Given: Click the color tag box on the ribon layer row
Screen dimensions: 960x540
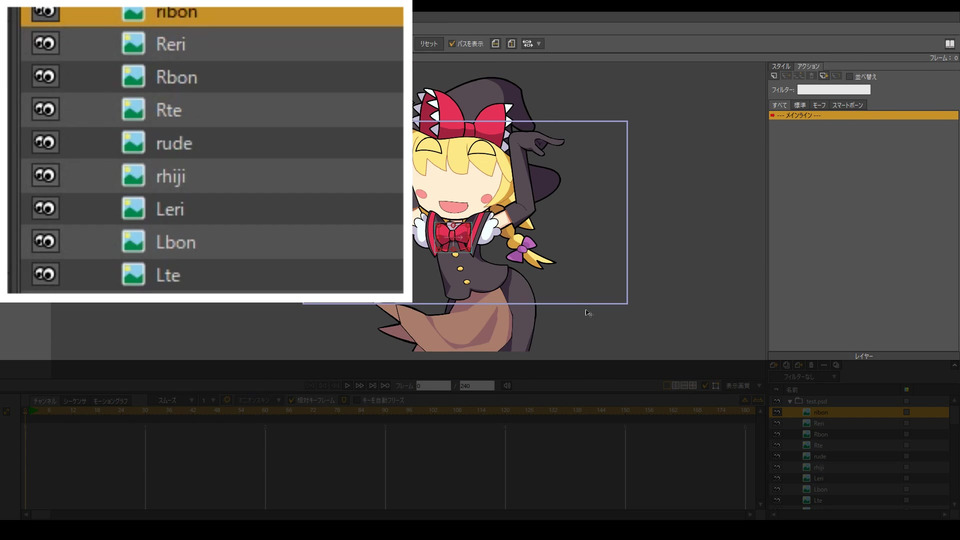Looking at the screenshot, I should (906, 412).
